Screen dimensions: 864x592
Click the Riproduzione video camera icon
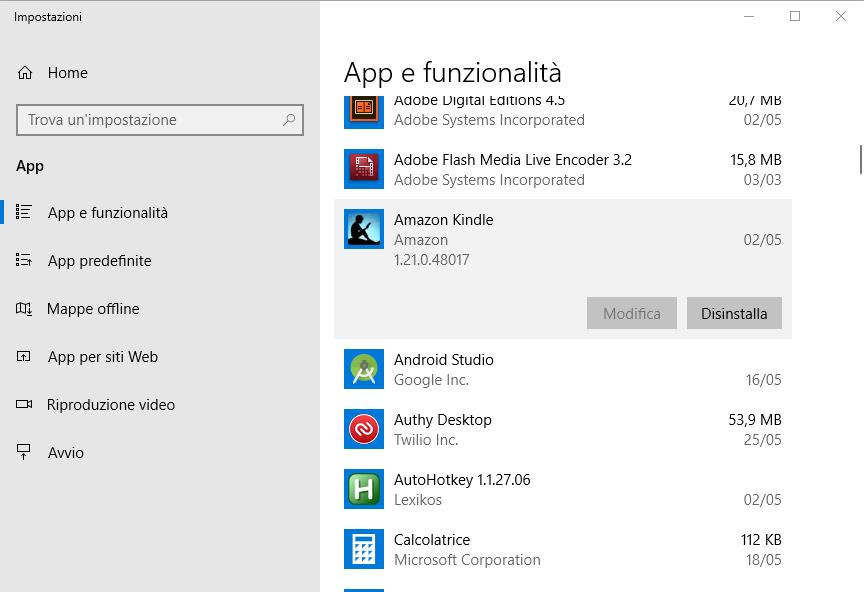tap(24, 405)
